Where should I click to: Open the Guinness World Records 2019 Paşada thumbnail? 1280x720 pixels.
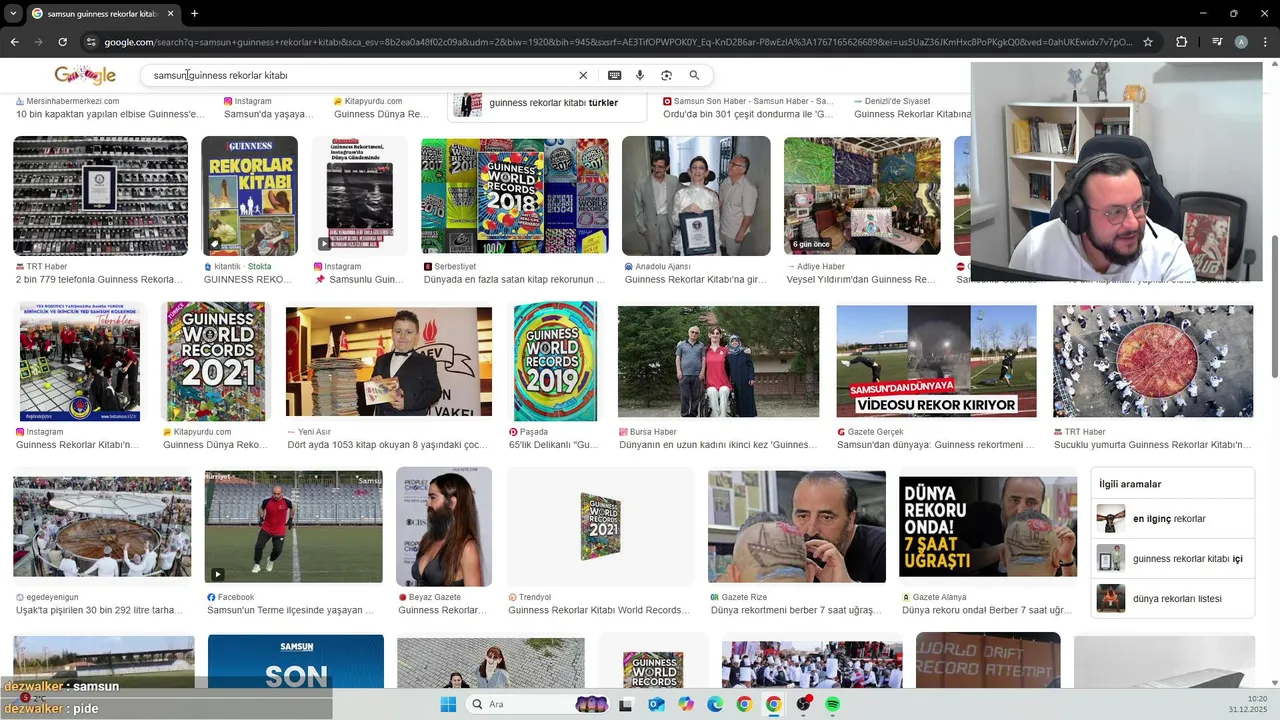pos(555,361)
